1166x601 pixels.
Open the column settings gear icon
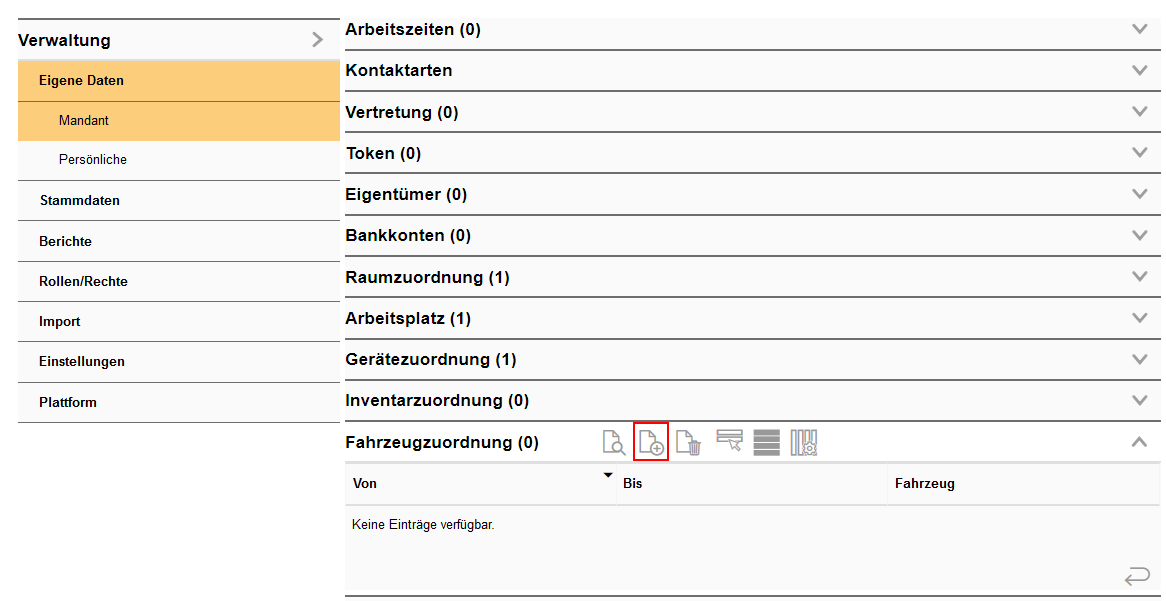click(x=803, y=442)
